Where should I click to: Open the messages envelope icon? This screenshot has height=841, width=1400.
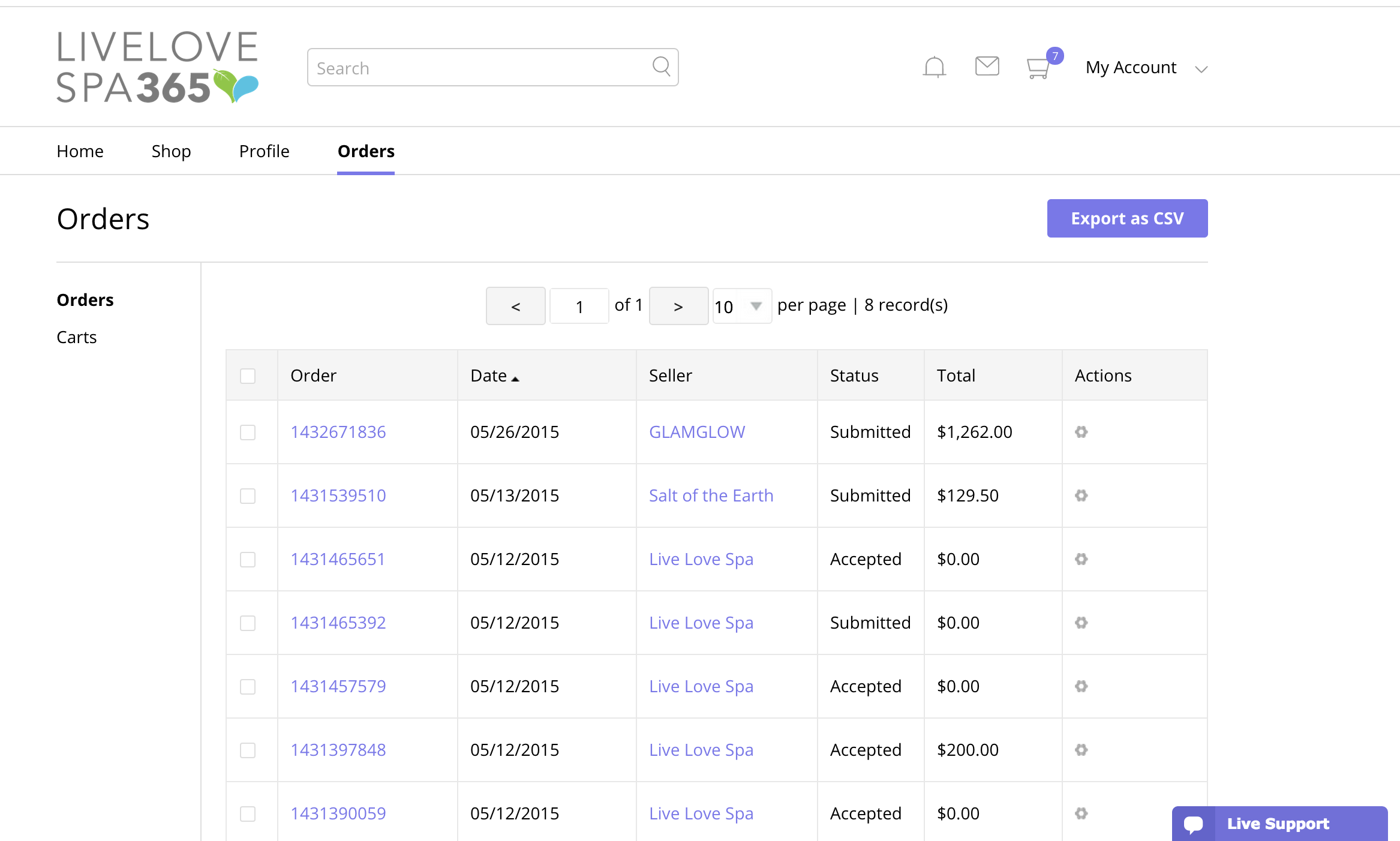(x=987, y=66)
